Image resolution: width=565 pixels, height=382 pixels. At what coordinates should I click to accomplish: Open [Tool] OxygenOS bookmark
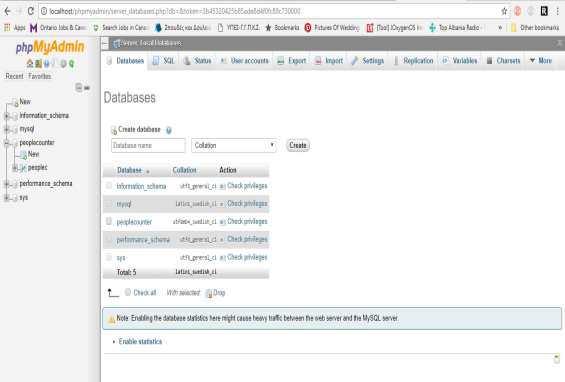click(394, 27)
